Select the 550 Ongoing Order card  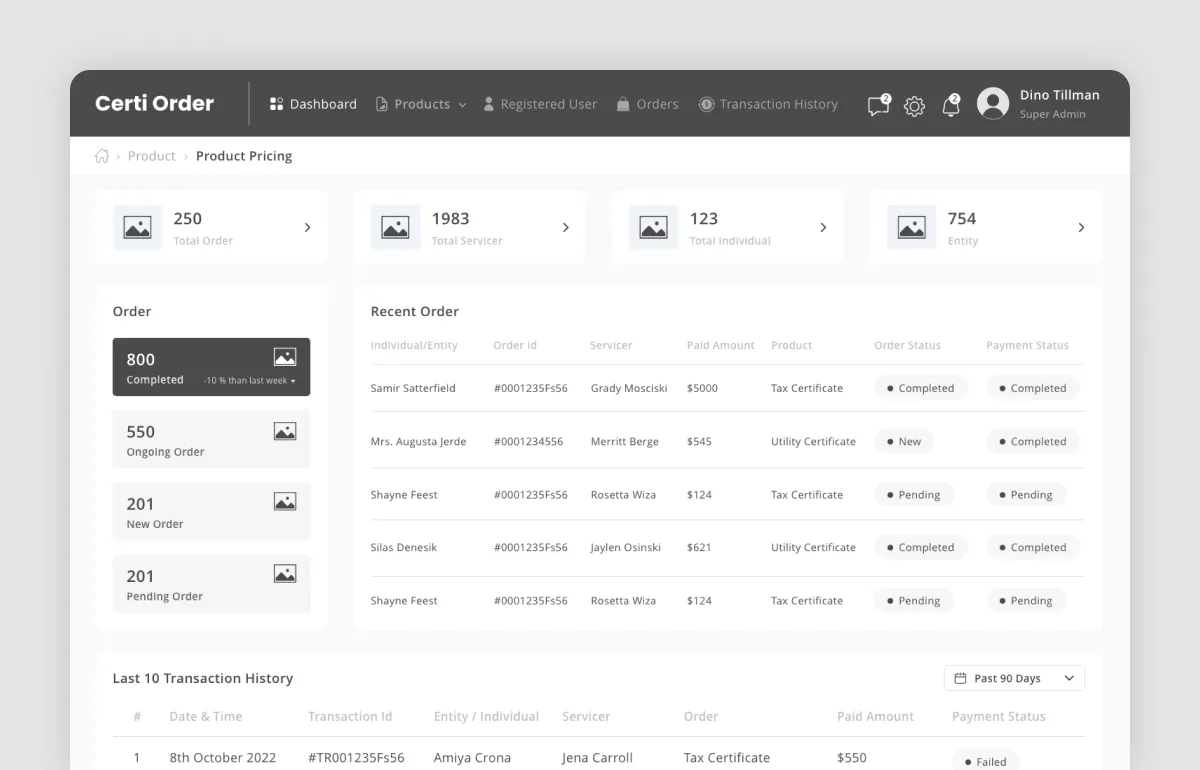point(211,439)
